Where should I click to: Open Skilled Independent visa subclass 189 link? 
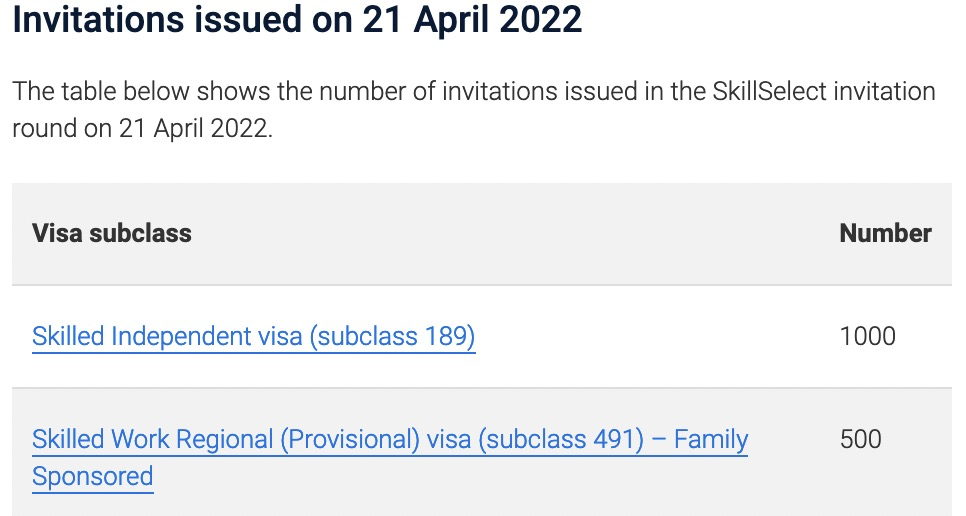coord(253,336)
